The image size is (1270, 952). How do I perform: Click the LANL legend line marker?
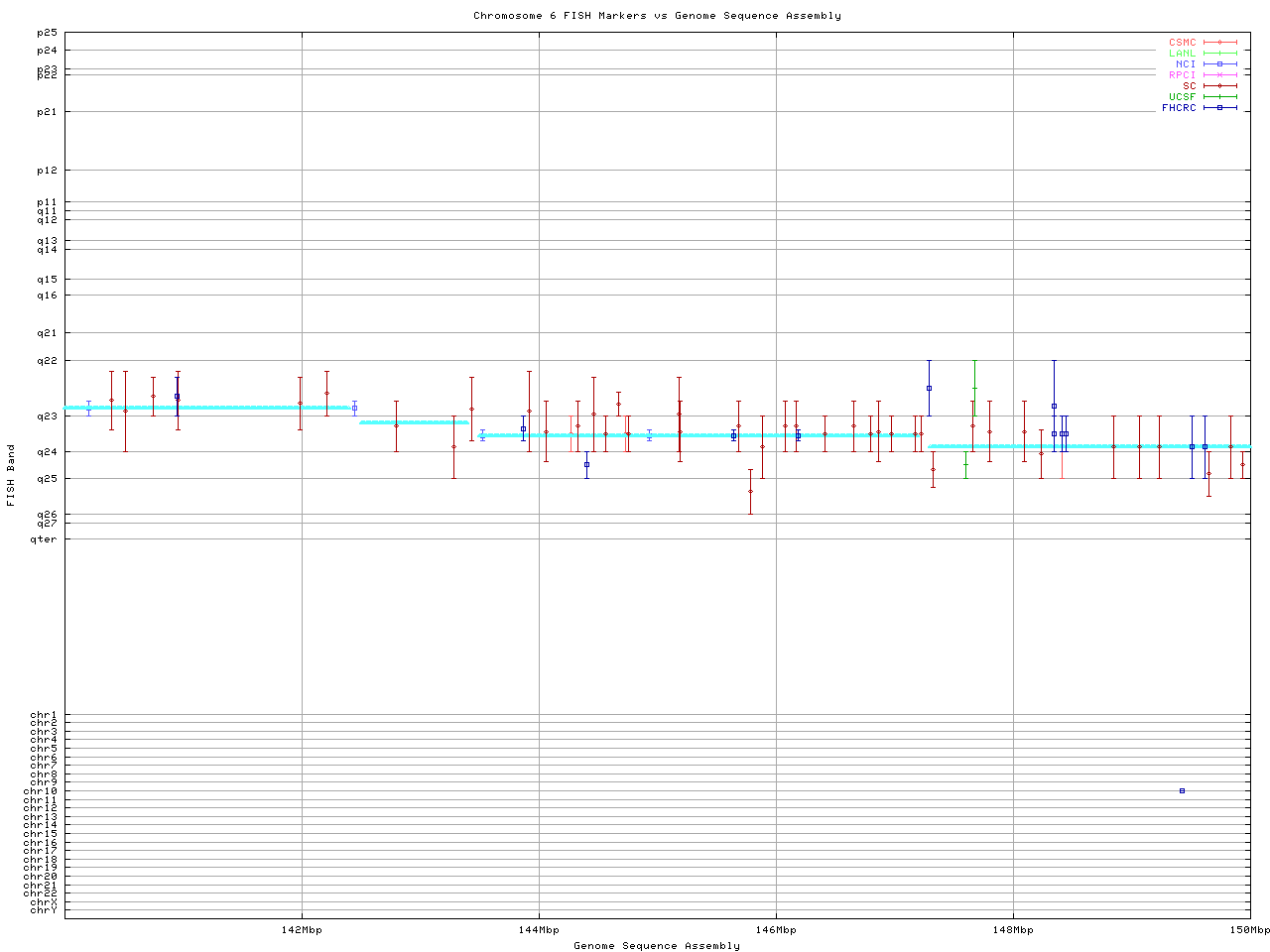1219,54
